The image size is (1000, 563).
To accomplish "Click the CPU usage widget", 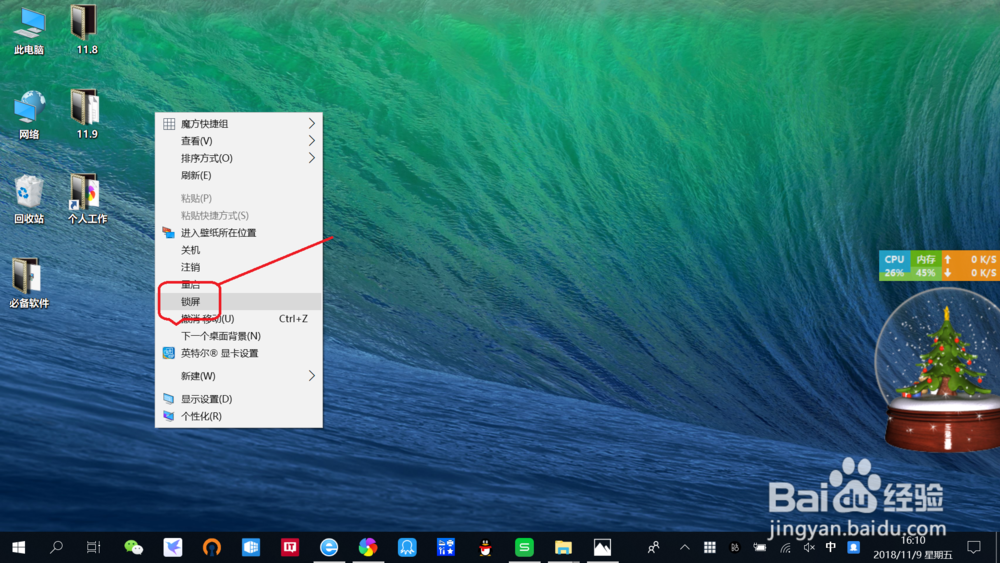I will click(x=894, y=266).
